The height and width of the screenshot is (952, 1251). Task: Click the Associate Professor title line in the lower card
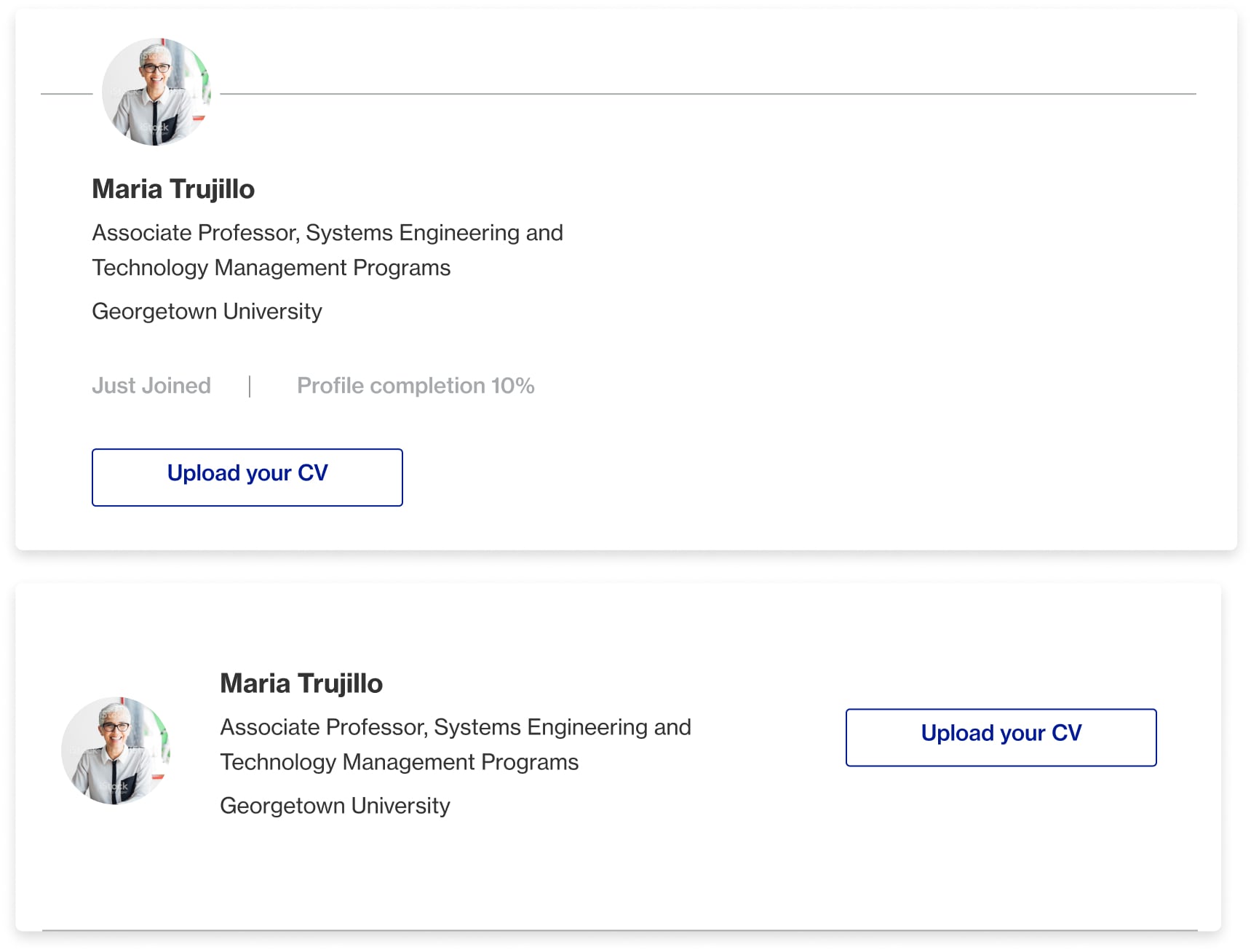pos(456,727)
